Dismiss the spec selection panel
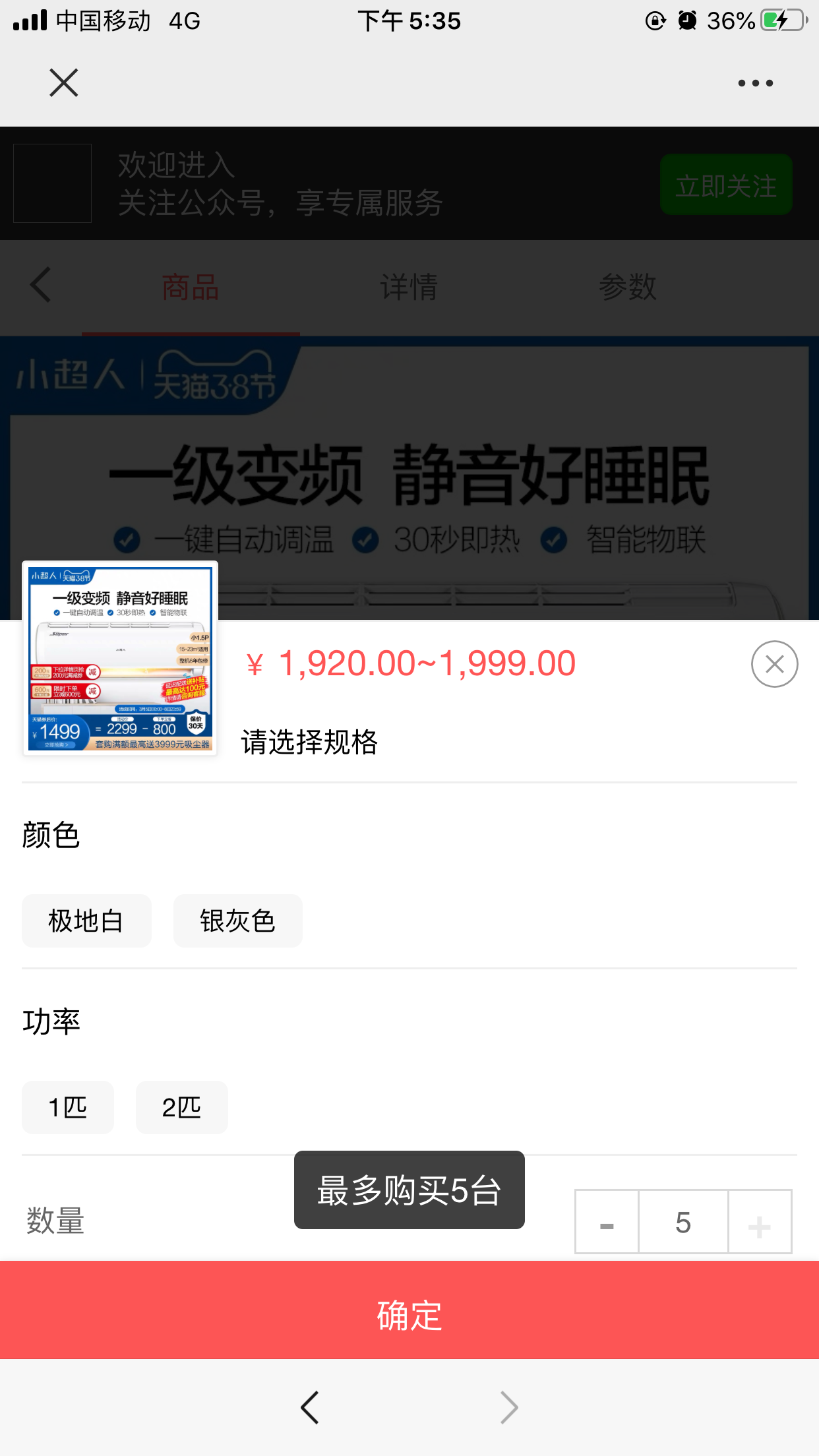 click(774, 664)
